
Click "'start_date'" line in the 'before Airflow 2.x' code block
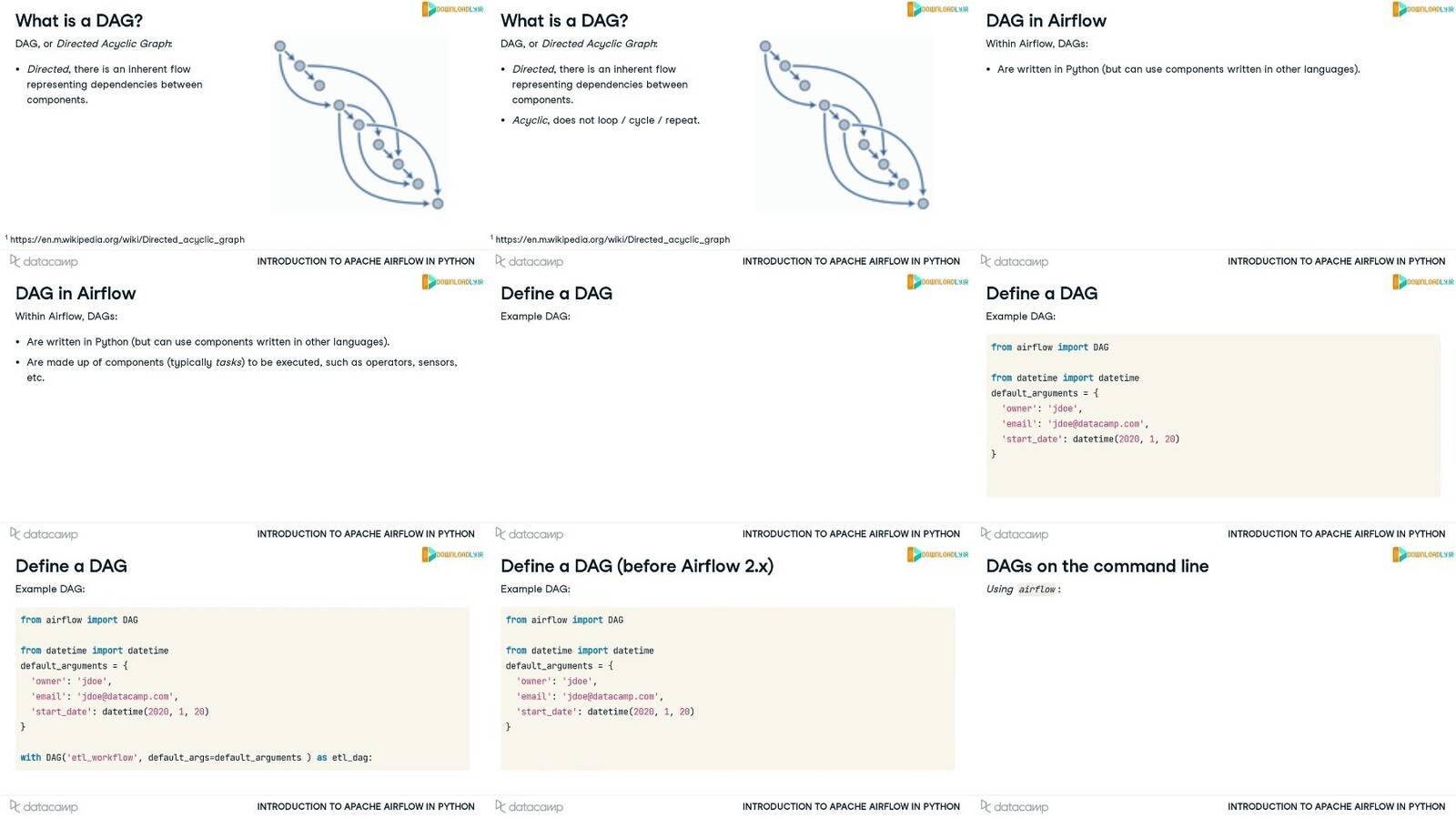pos(605,712)
